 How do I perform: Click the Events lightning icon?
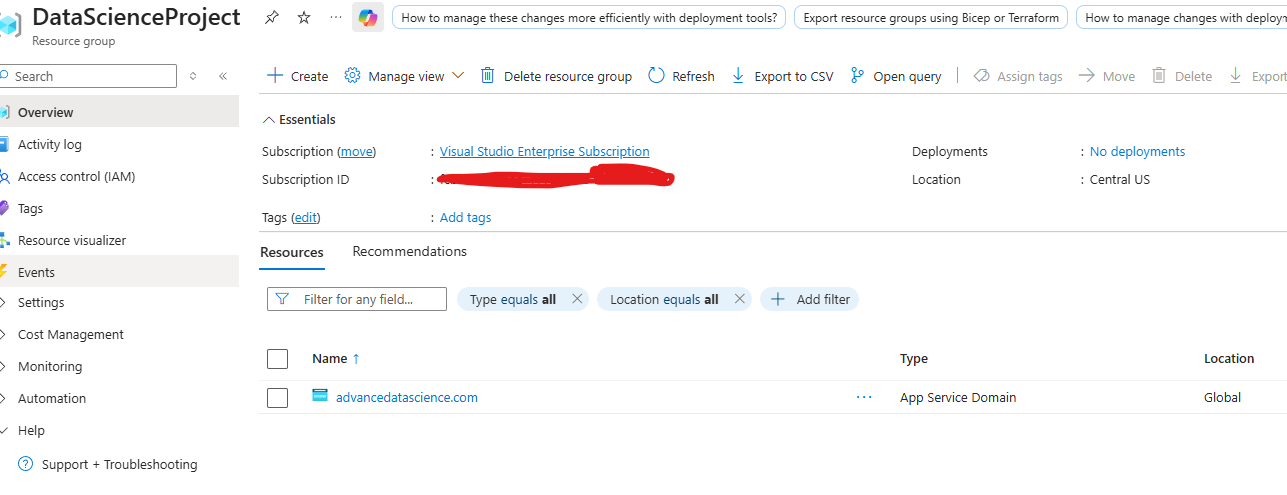4,272
